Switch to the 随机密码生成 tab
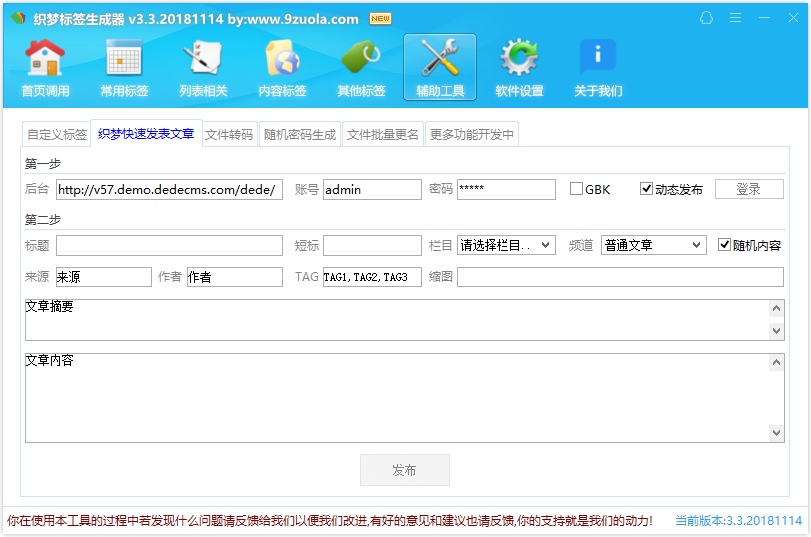The image size is (811, 537). coord(300,135)
